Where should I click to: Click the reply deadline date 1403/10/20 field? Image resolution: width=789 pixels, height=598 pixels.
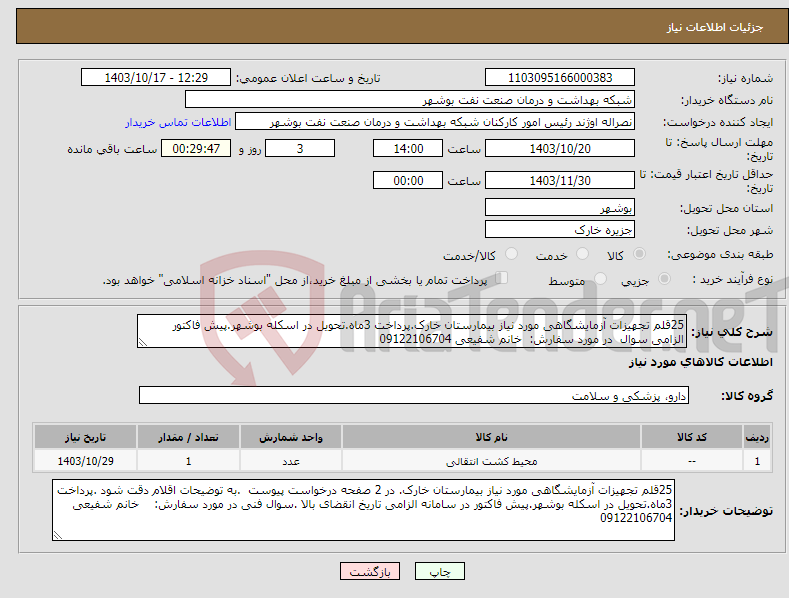coord(560,148)
